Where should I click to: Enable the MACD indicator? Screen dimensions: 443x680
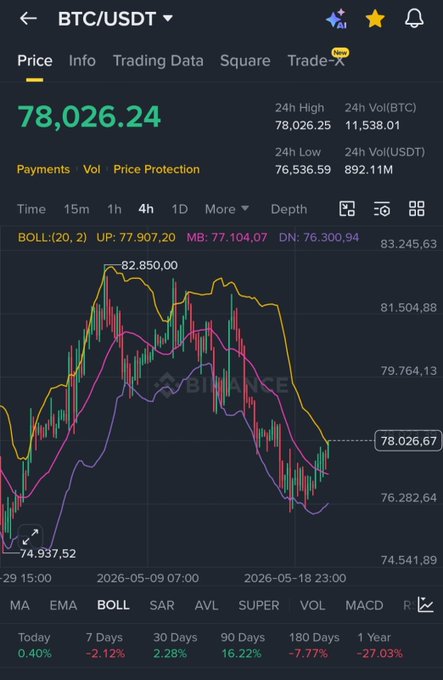tap(364, 605)
